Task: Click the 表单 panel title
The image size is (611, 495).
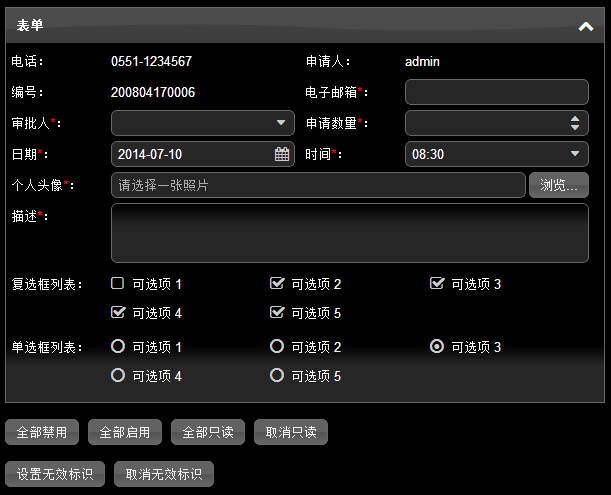Action: pos(30,25)
